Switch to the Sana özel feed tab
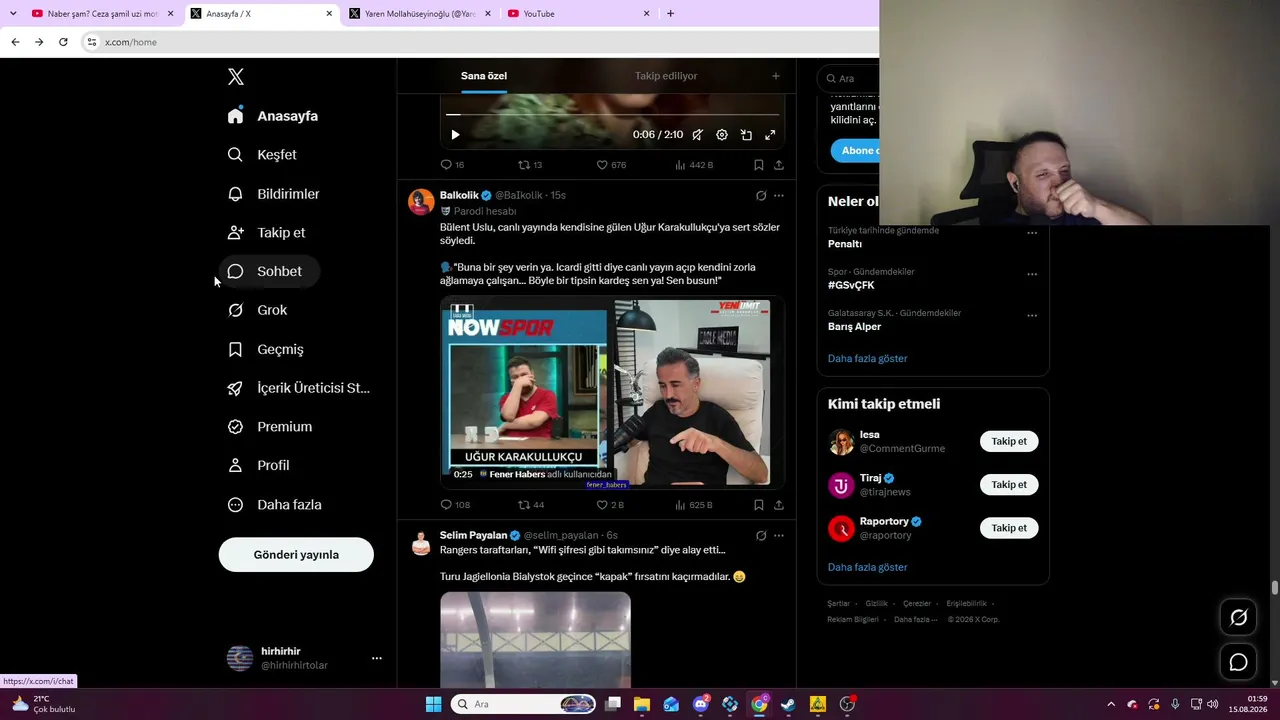 point(484,76)
